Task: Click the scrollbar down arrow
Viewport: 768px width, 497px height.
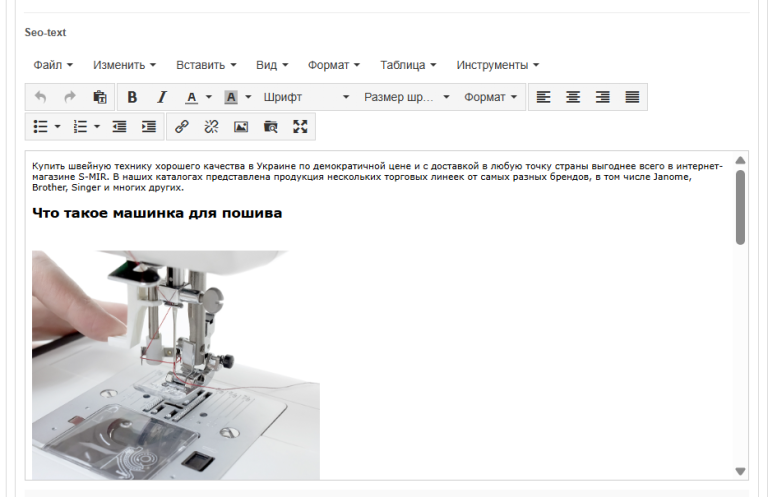Action: pos(741,471)
